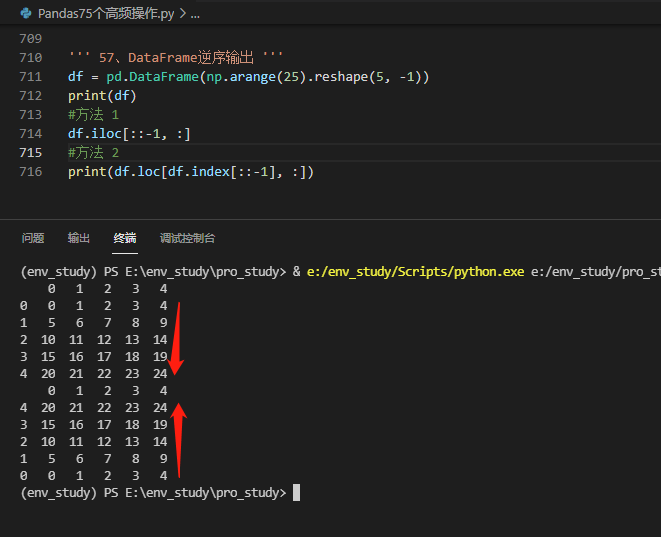Open the 调试控制台 tab
The image size is (661, 537).
187,238
